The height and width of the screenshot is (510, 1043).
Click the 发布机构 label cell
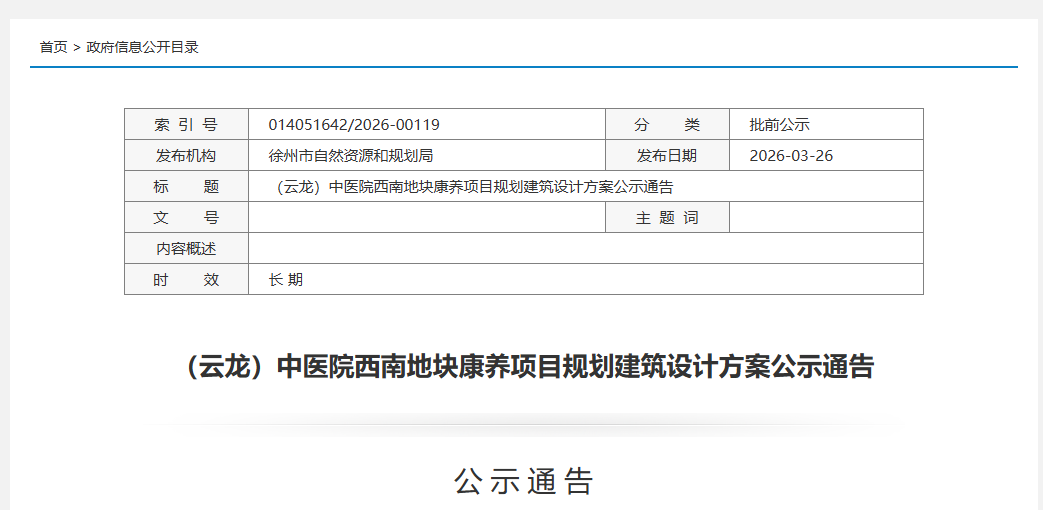click(x=186, y=156)
